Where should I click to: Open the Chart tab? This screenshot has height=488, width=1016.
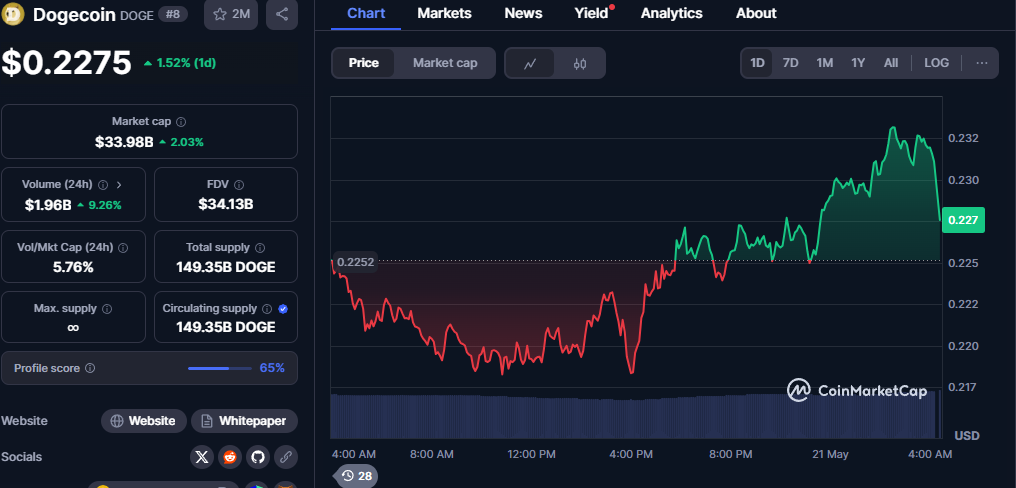pos(366,13)
